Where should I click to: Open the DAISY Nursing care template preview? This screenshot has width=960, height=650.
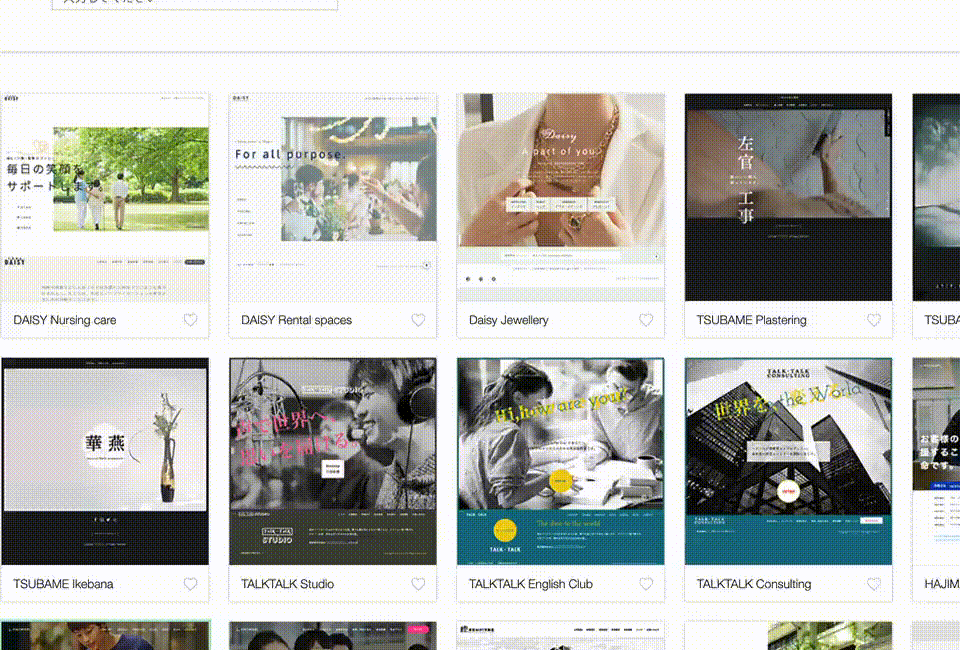105,197
